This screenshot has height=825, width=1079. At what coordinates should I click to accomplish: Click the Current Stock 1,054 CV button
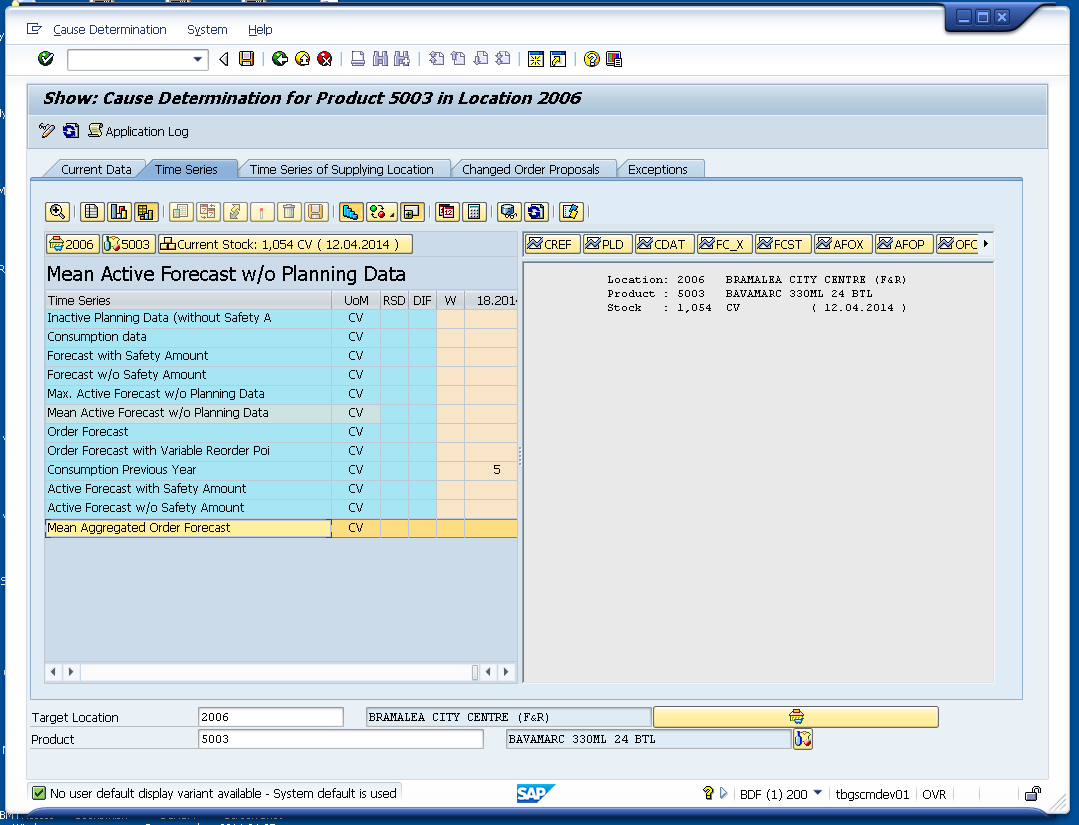tap(285, 244)
